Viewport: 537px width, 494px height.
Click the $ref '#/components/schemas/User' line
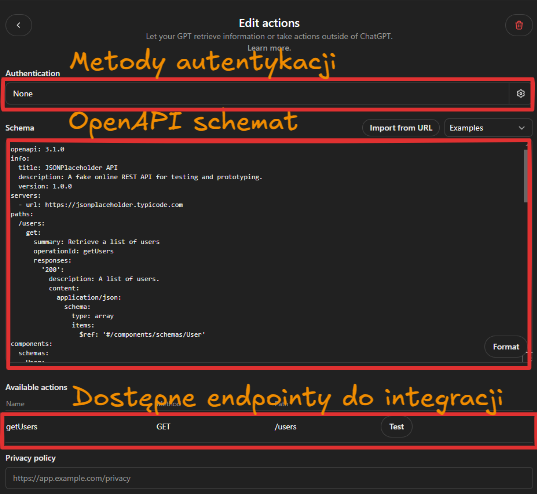[142, 334]
